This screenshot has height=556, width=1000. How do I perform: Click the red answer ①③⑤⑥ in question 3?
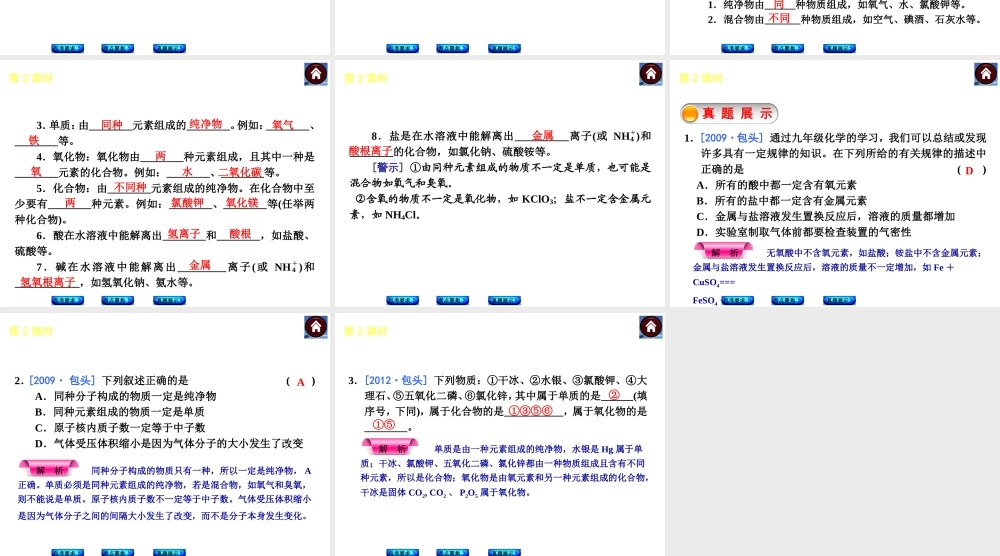point(531,411)
